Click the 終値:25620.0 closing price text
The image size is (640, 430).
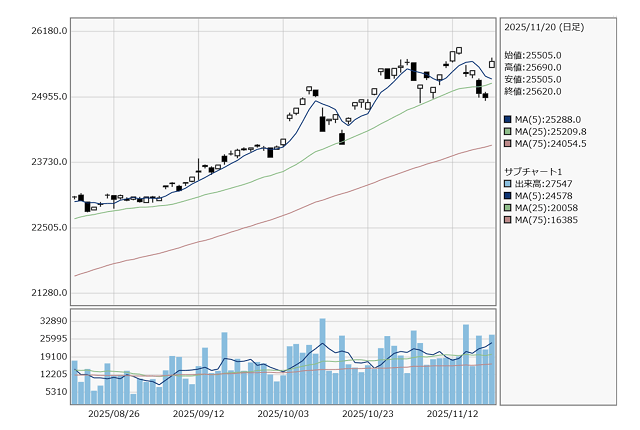[x=533, y=91]
